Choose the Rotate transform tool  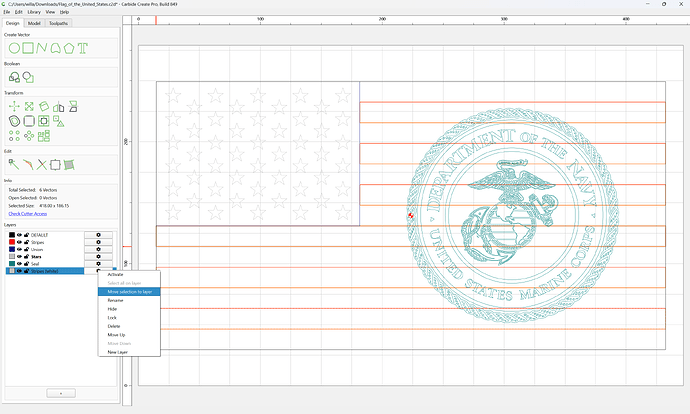pyautogui.click(x=44, y=106)
